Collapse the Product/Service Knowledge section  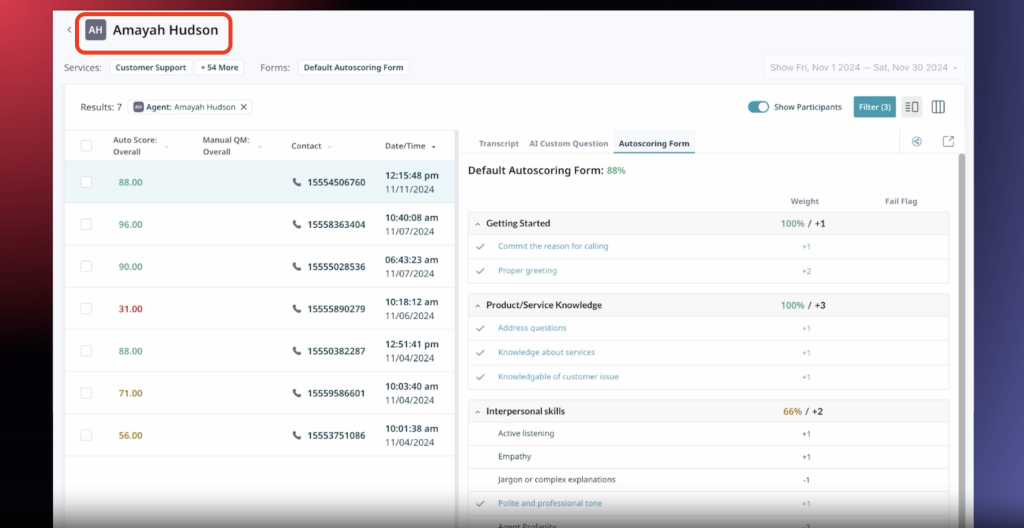click(477, 306)
